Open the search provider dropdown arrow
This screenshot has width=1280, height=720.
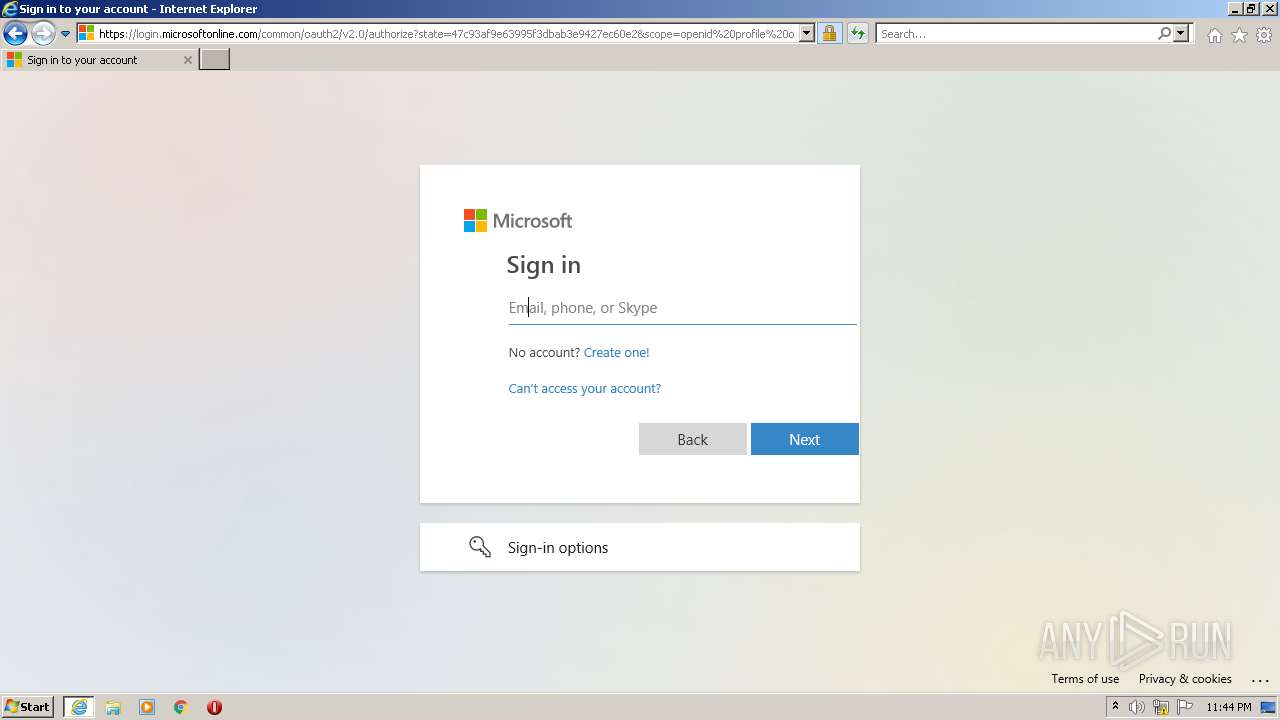pyautogui.click(x=1181, y=34)
